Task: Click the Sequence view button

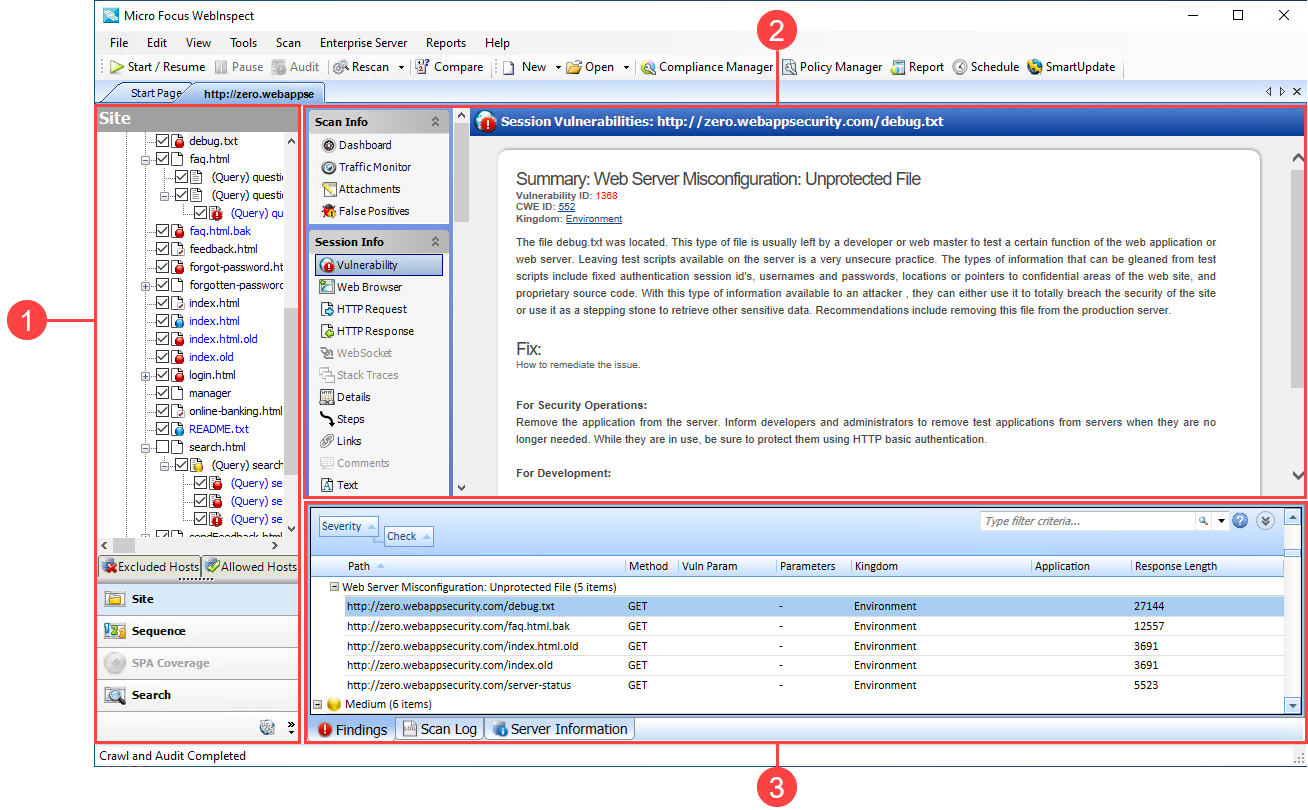Action: [x=158, y=631]
